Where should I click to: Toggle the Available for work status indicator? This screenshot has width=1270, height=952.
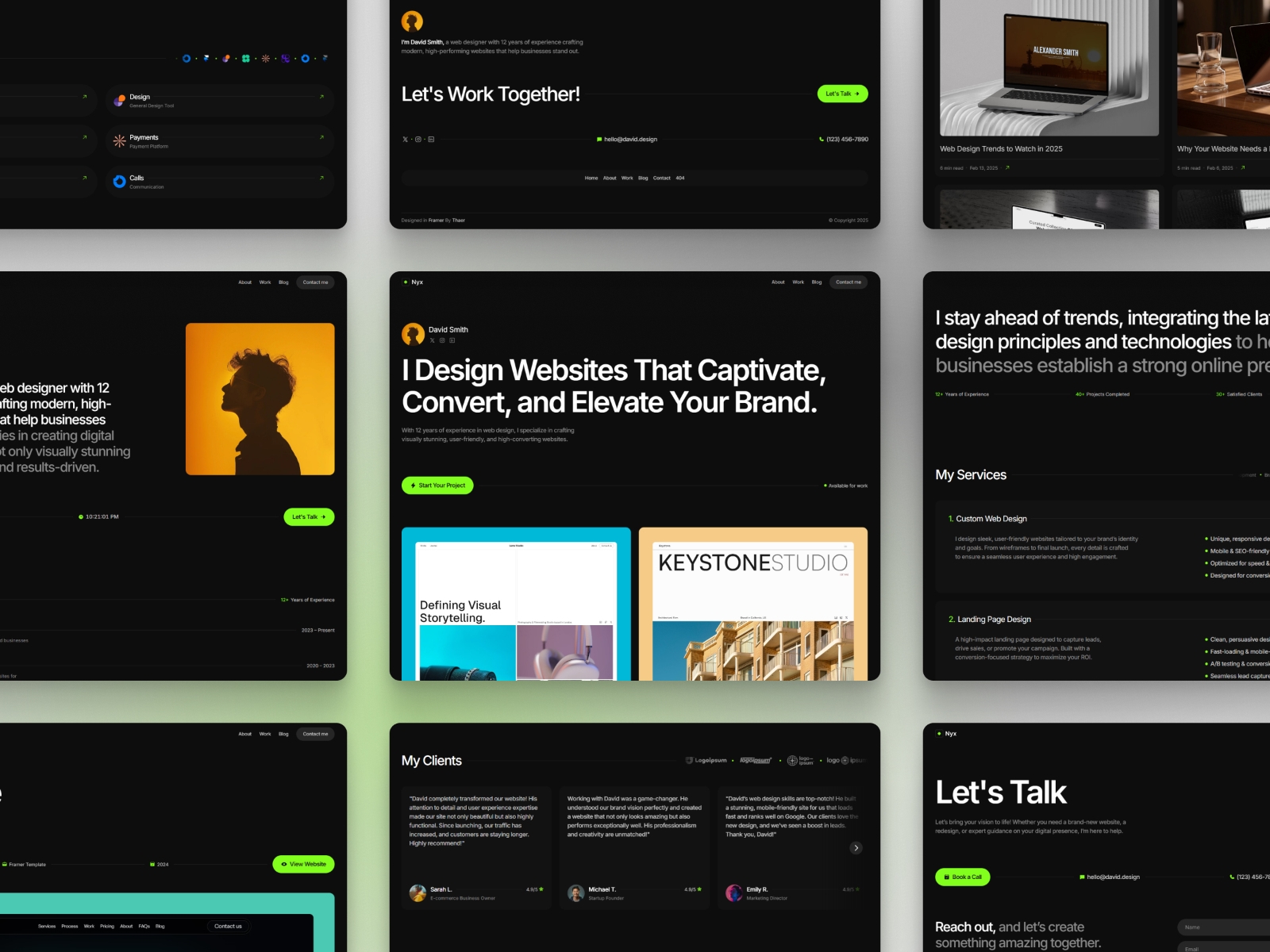click(825, 486)
